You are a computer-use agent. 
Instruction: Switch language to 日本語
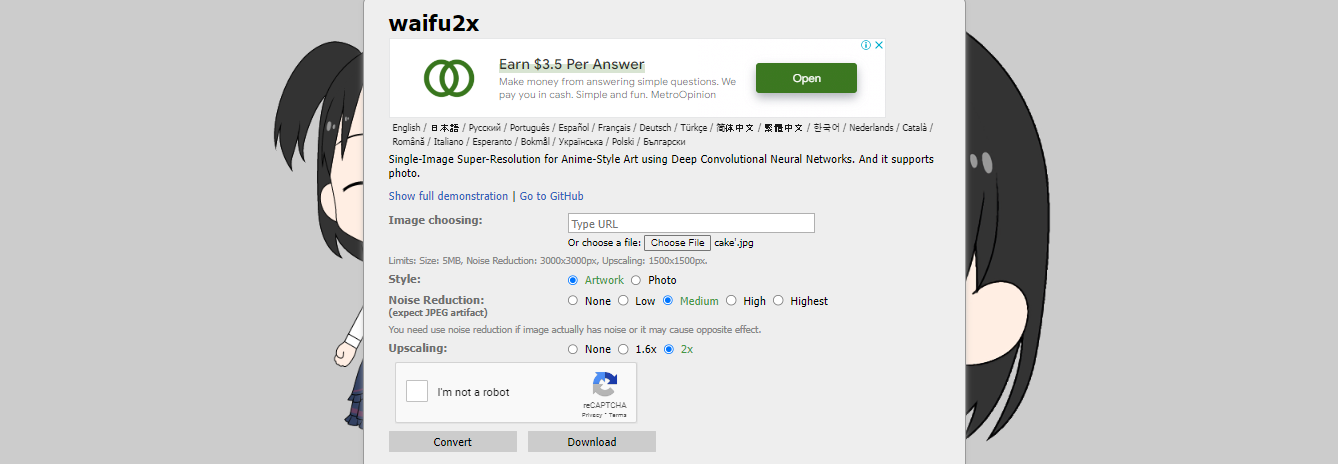tap(445, 128)
